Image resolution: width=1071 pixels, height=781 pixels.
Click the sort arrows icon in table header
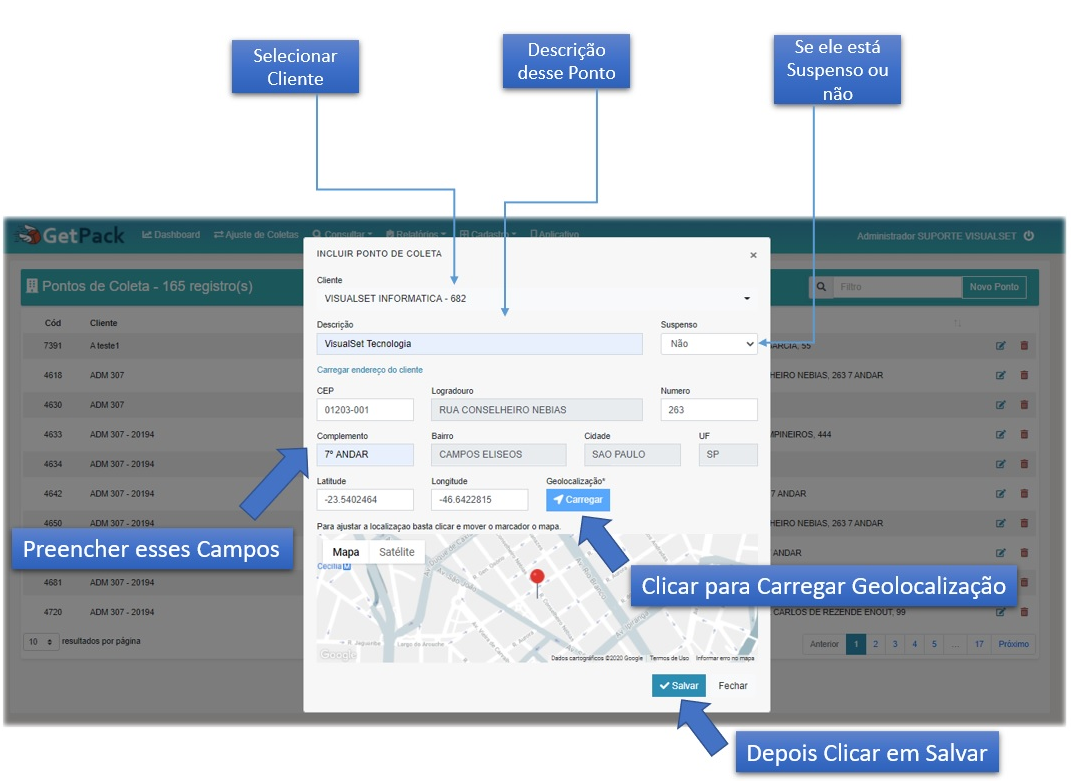click(958, 323)
